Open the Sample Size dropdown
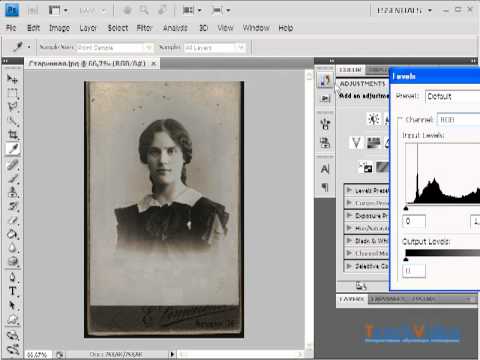 pyautogui.click(x=115, y=48)
